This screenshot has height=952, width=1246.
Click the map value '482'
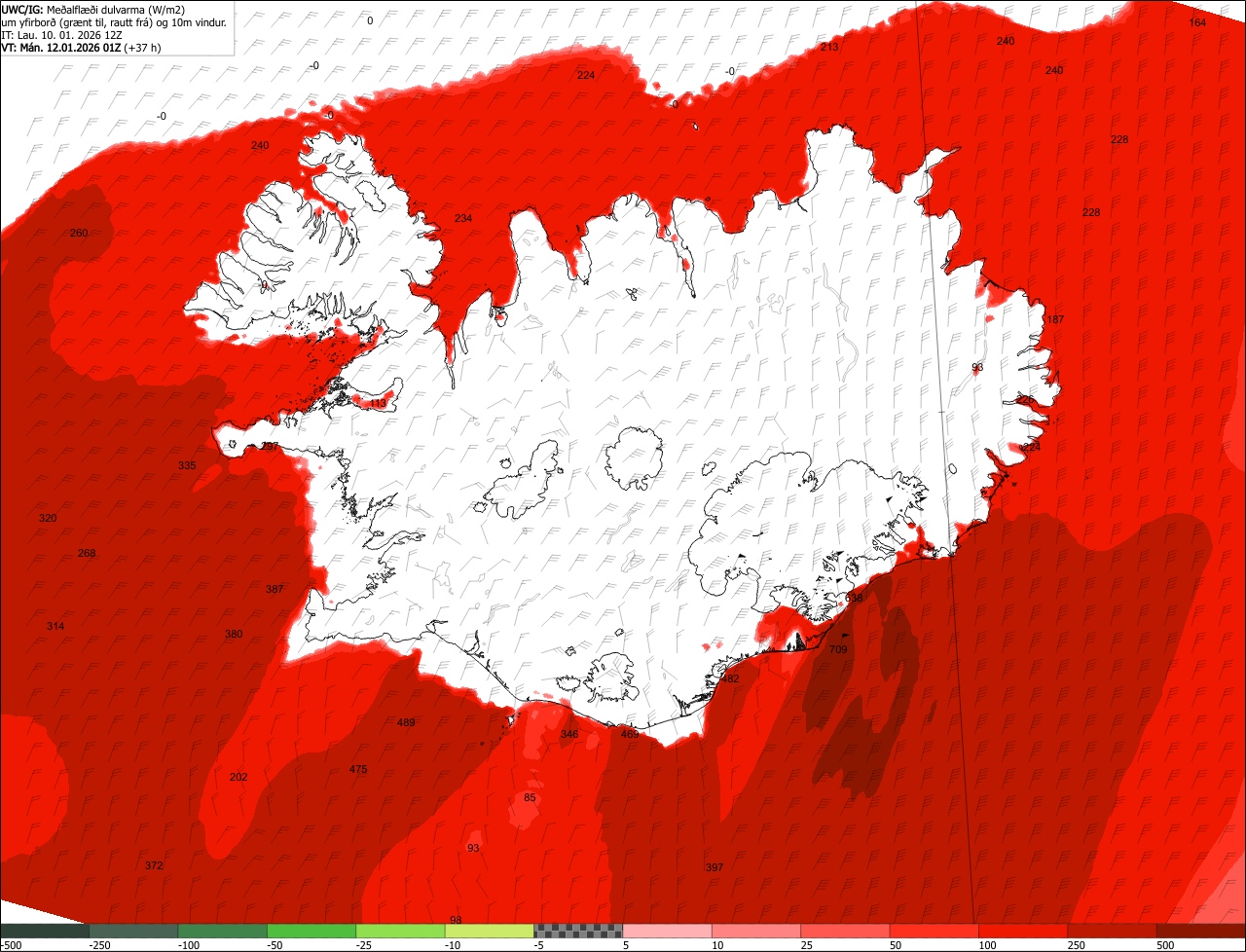730,678
